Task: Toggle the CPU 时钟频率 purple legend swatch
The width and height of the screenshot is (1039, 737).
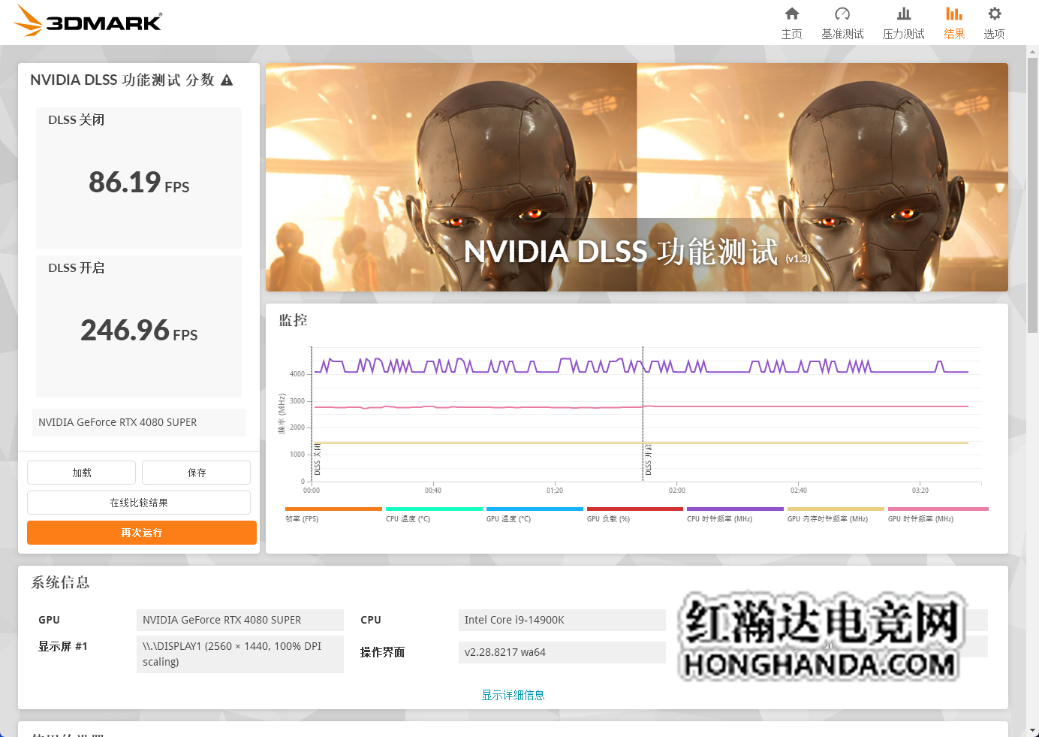Action: click(736, 509)
